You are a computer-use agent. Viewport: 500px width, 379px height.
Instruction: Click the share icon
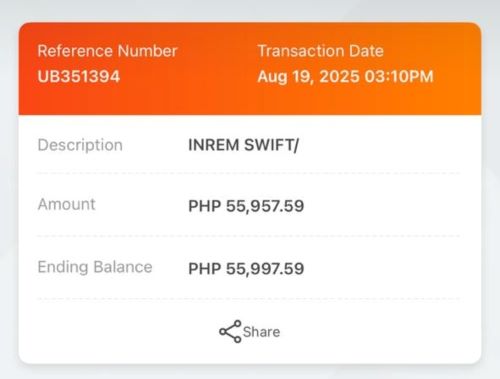[x=230, y=331]
